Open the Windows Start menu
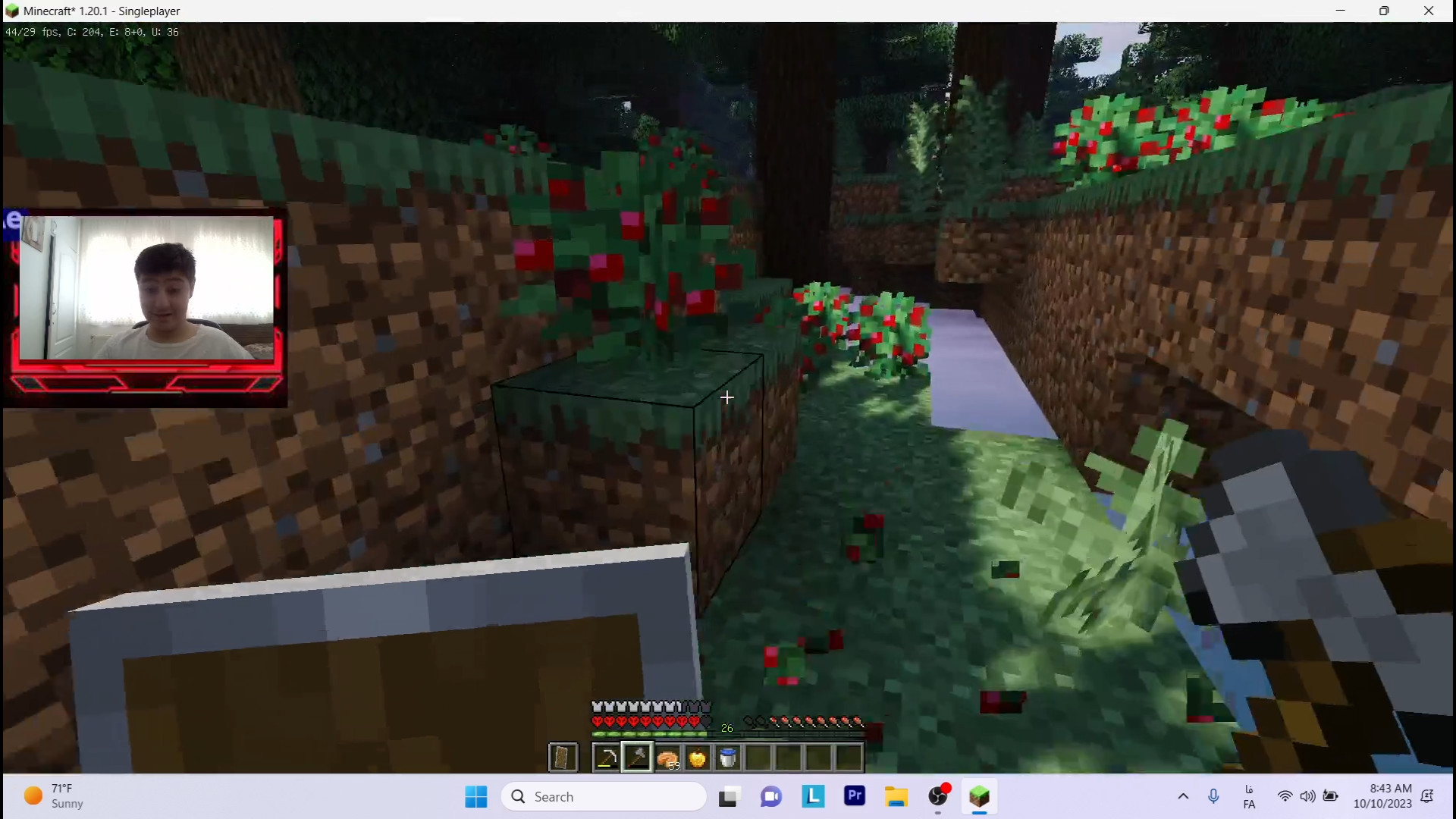1456x819 pixels. point(476,796)
